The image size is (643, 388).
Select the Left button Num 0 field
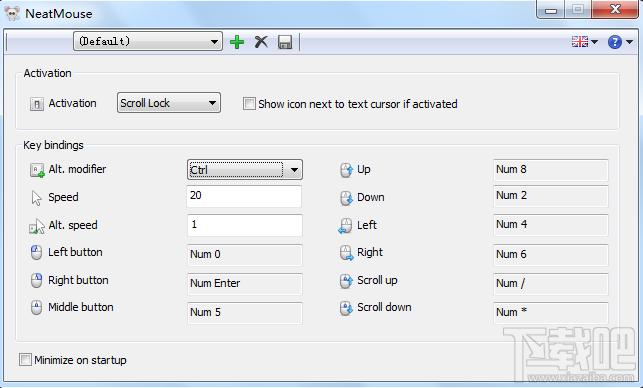point(244,255)
